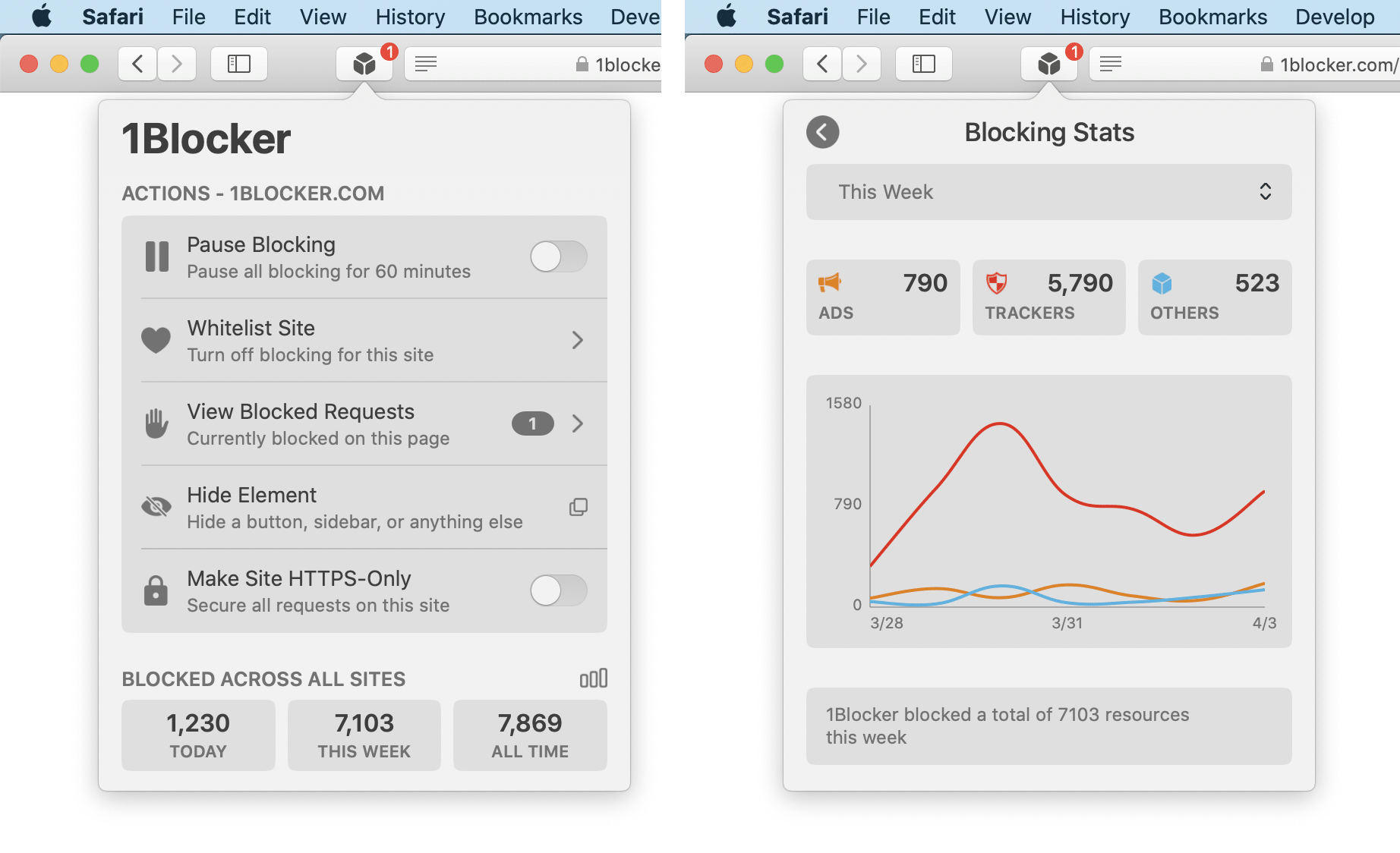Viewport: 1400px width, 853px height.
Task: Click the Pause Blocking pause icon
Action: click(x=157, y=257)
